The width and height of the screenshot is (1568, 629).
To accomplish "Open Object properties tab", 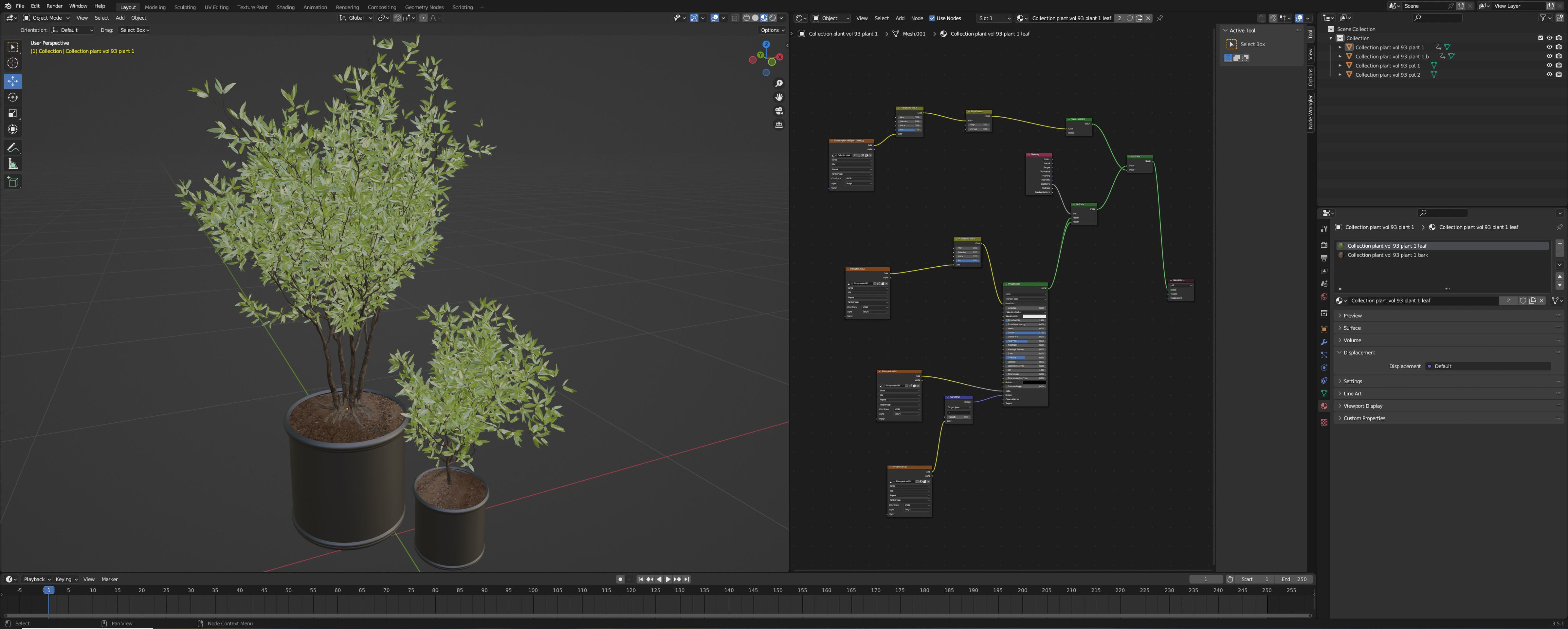I will (x=1324, y=330).
